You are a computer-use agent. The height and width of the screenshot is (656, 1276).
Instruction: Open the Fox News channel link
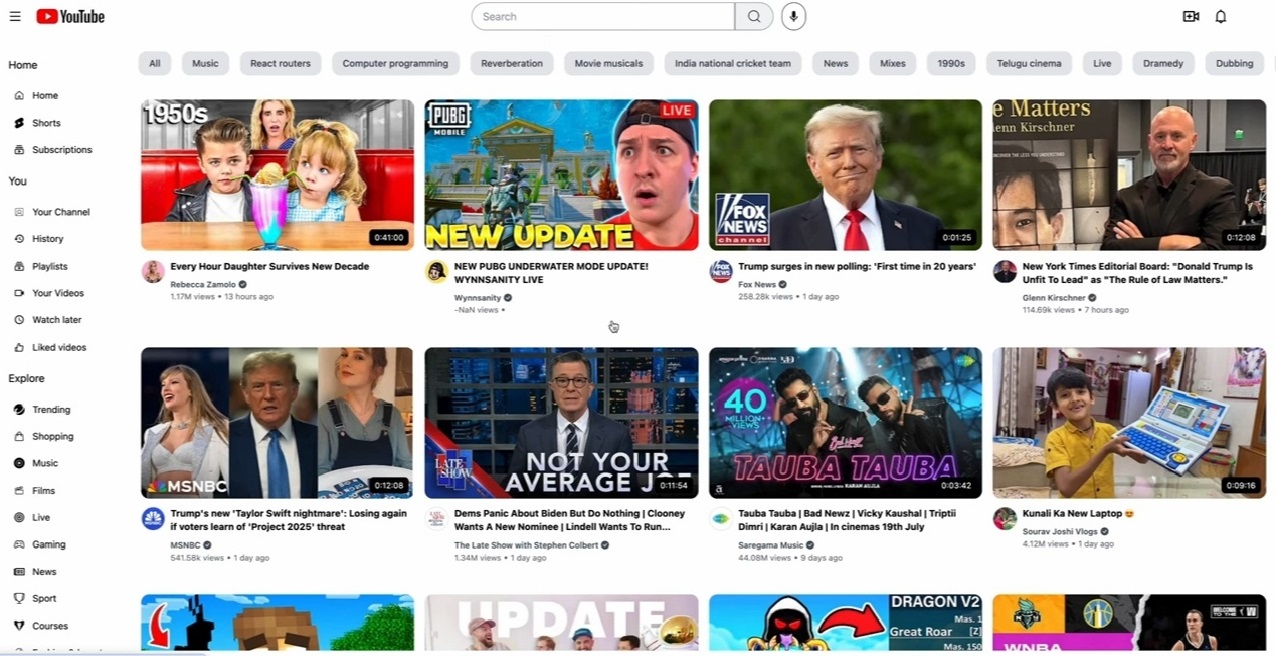click(x=756, y=284)
